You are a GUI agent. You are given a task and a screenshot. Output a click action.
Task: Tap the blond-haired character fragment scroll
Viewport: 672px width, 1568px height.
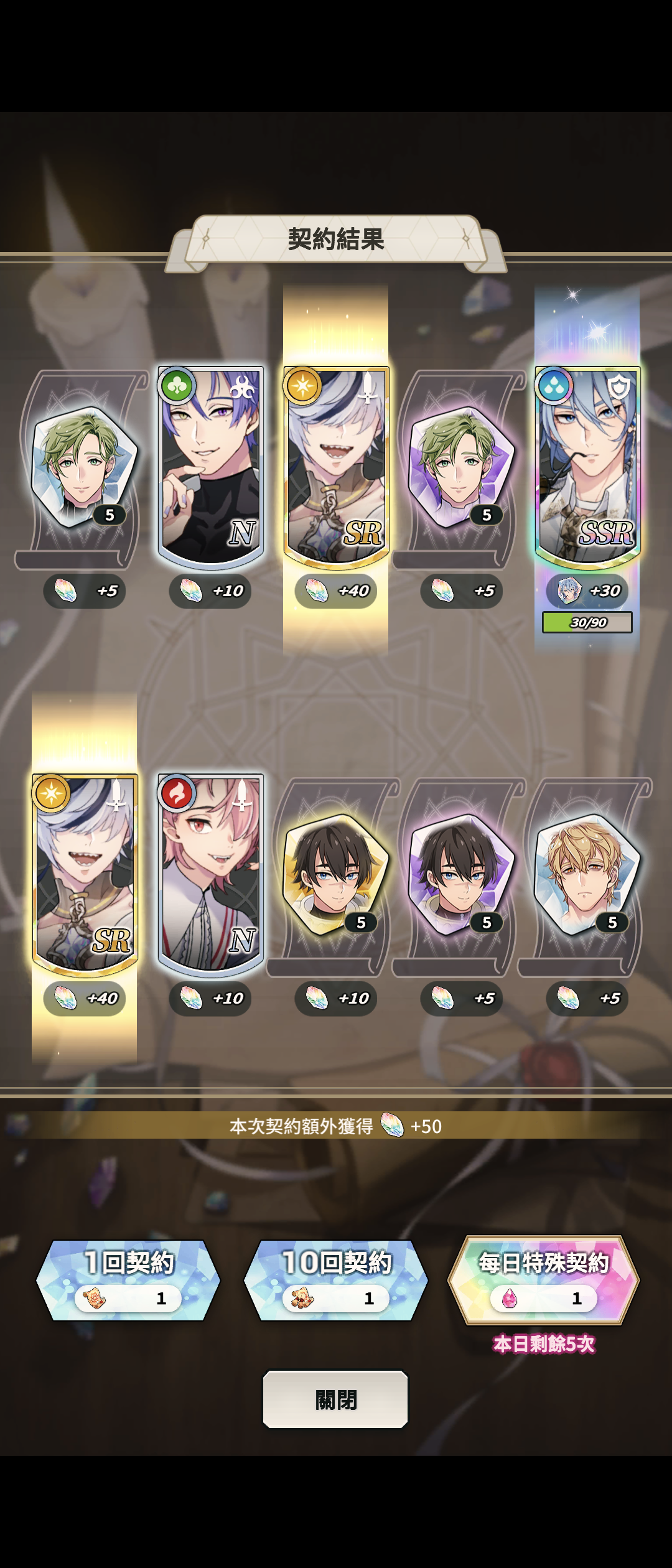pyautogui.click(x=587, y=876)
